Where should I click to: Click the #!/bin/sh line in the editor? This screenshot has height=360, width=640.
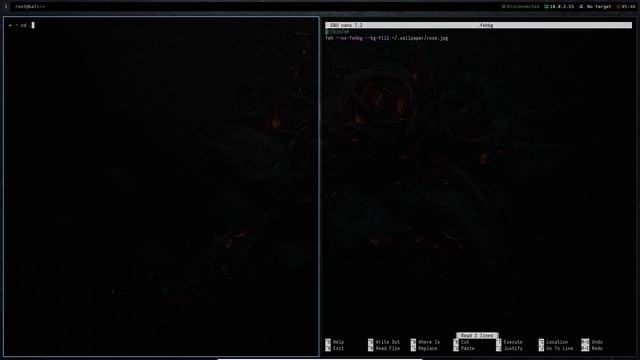pyautogui.click(x=338, y=32)
